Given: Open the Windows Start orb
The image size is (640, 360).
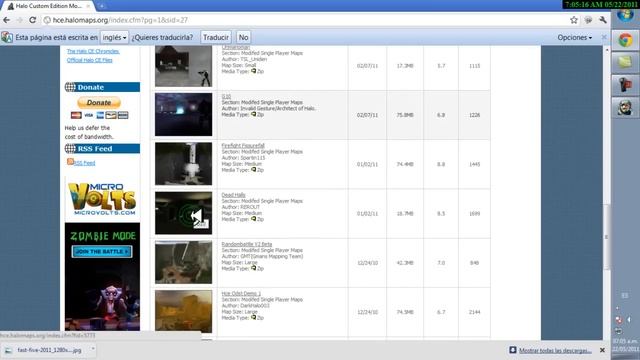Looking at the screenshot, I should (x=625, y=16).
